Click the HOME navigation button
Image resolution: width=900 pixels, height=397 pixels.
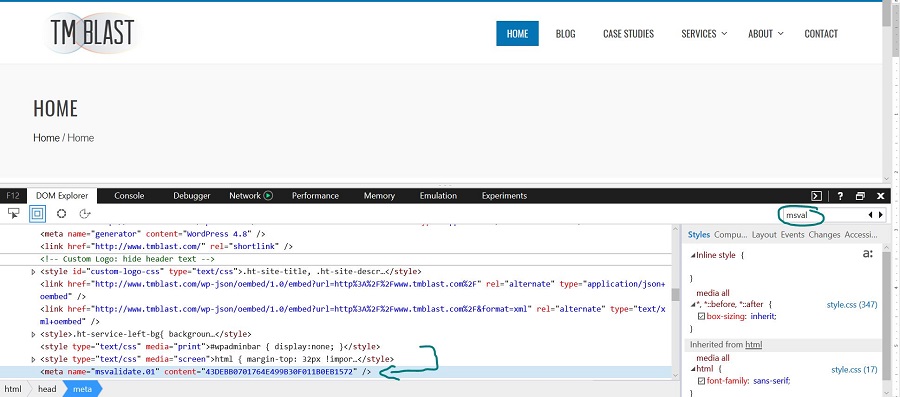[x=517, y=34]
